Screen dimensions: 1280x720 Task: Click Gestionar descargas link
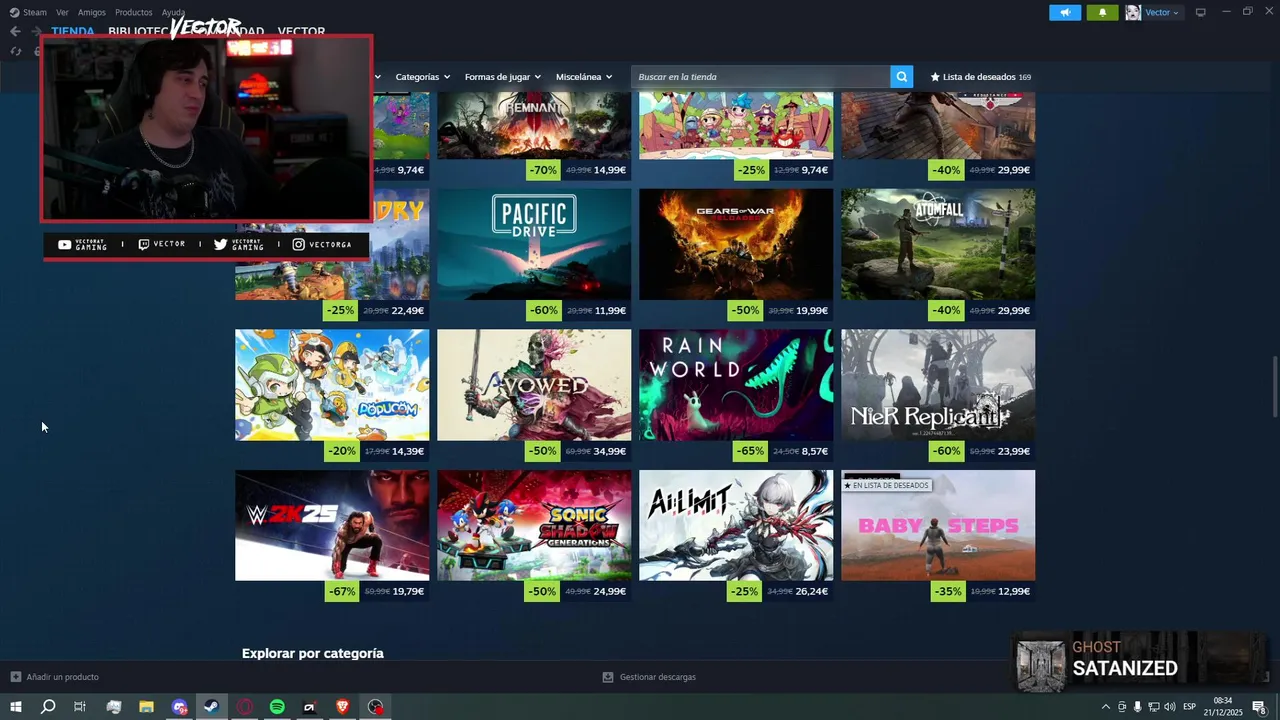click(x=658, y=677)
